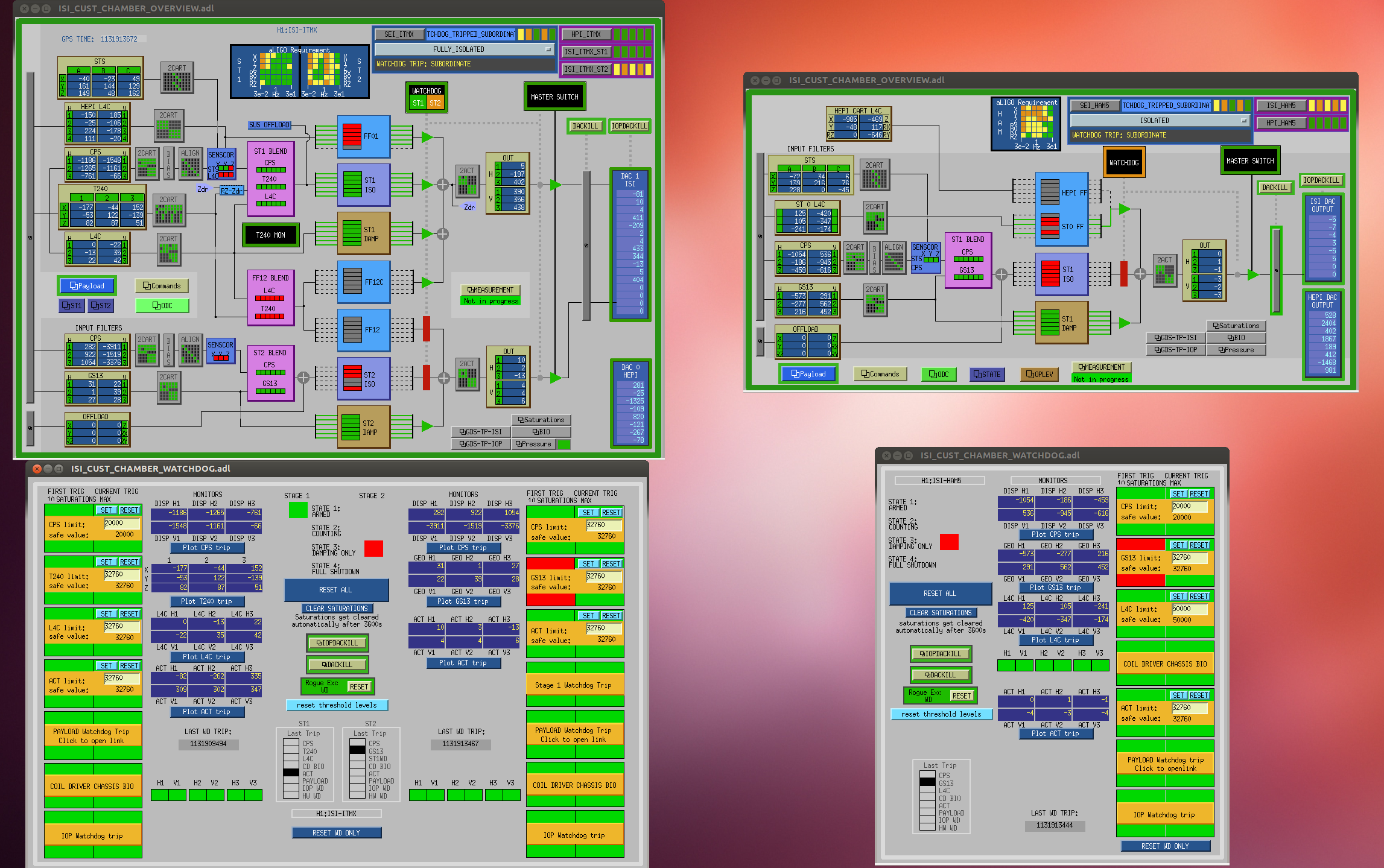Open the OPLEV menu in HAM5 overview
The width and height of the screenshot is (1384, 868).
pyautogui.click(x=1040, y=375)
